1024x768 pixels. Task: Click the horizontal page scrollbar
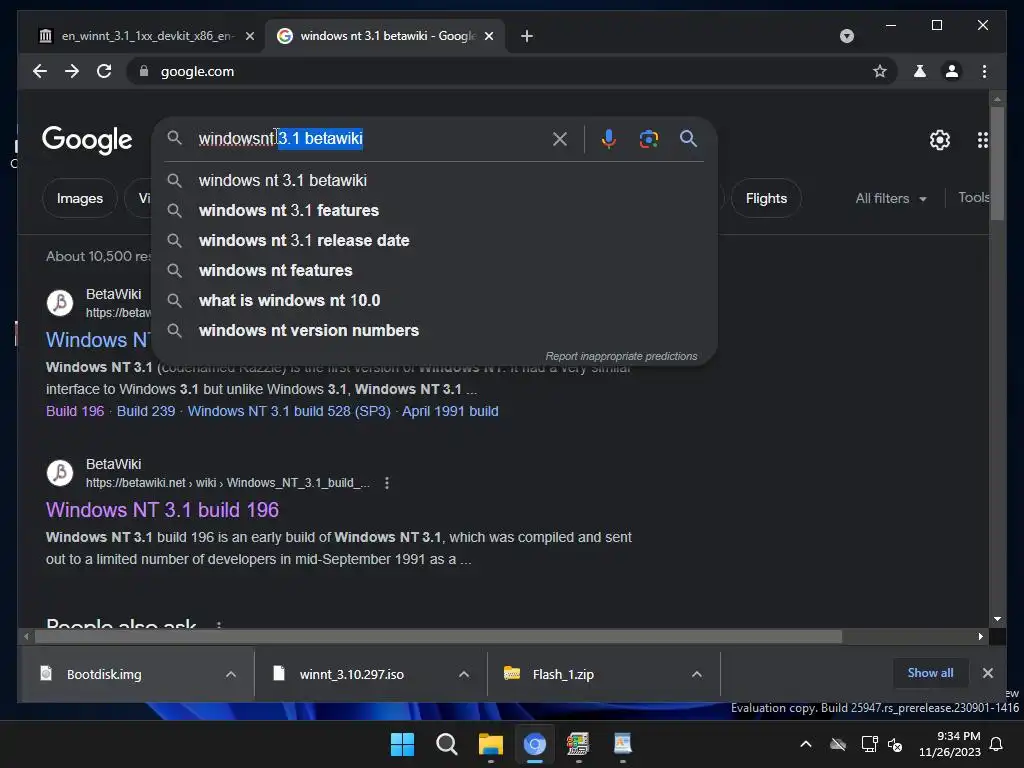(438, 636)
